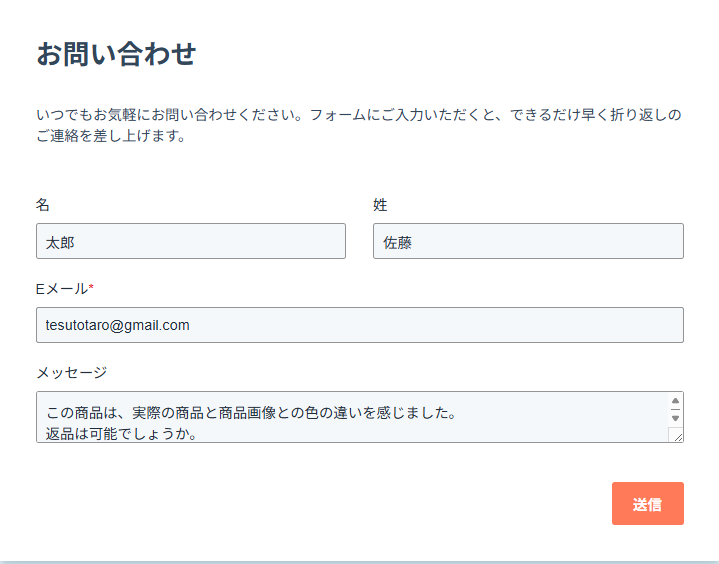Click the メッセージ field label
719x564 pixels.
click(x=71, y=373)
